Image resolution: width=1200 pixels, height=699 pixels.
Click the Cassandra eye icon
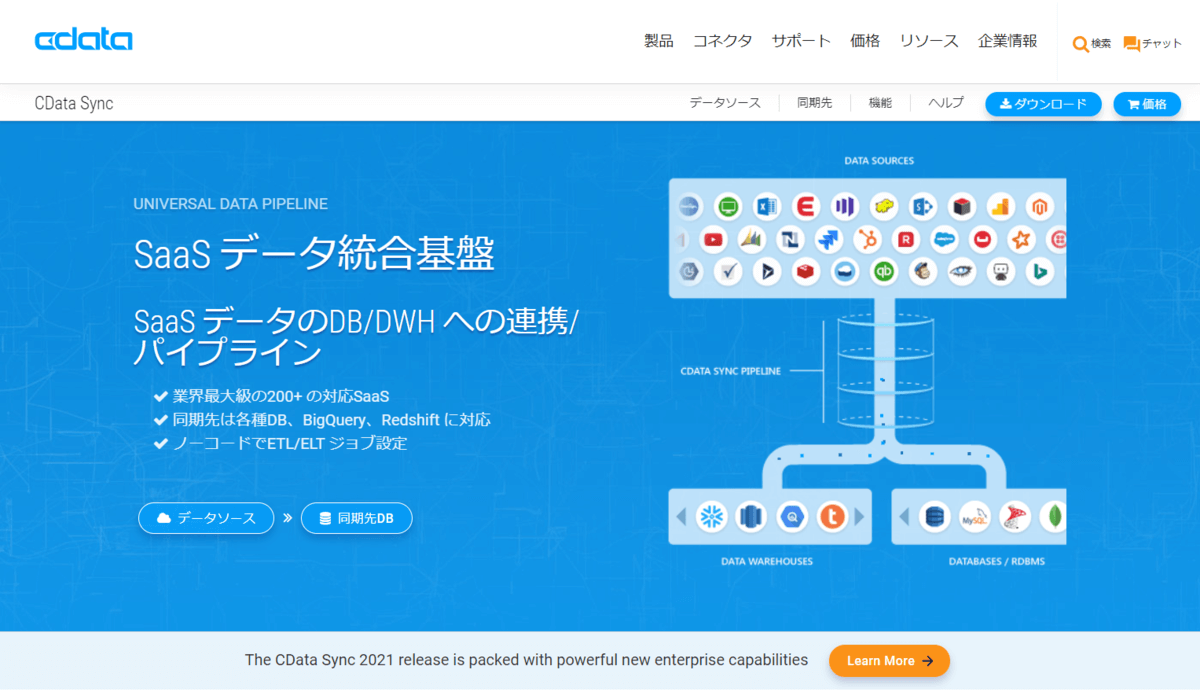click(961, 271)
